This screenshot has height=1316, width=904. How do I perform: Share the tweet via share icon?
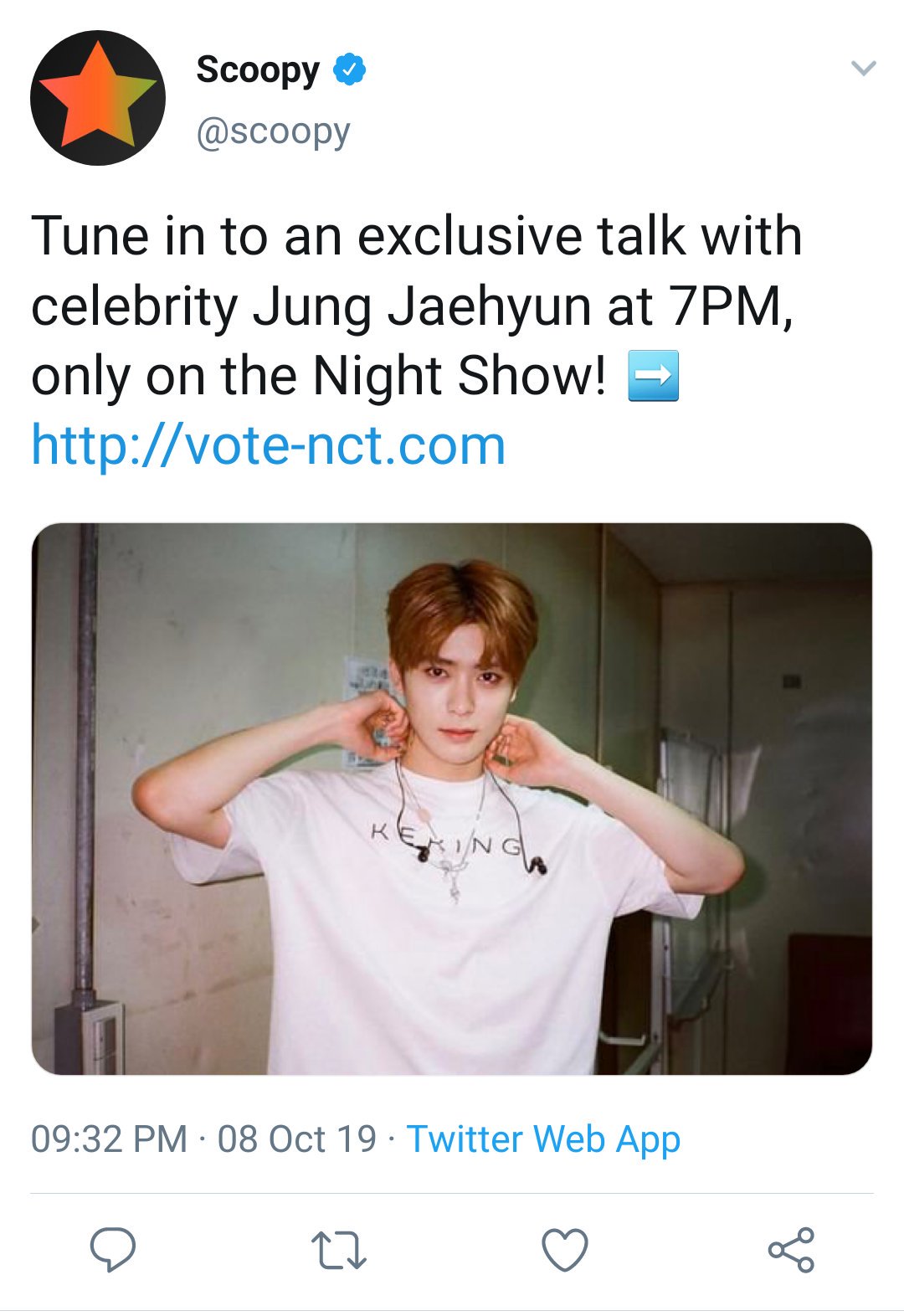(x=791, y=1250)
